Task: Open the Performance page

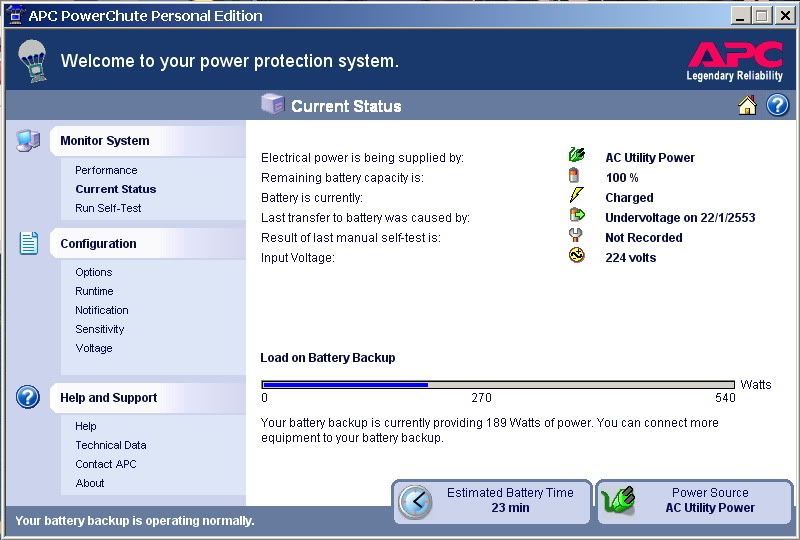Action: point(106,170)
